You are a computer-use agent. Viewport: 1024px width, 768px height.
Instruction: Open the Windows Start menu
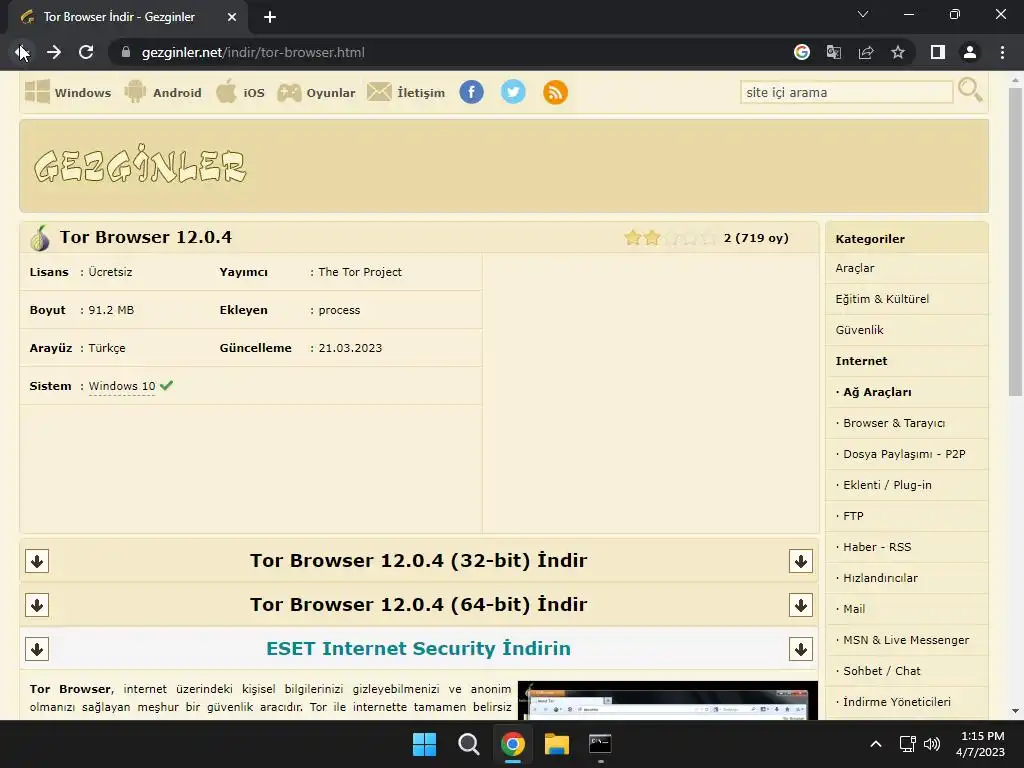(x=424, y=744)
